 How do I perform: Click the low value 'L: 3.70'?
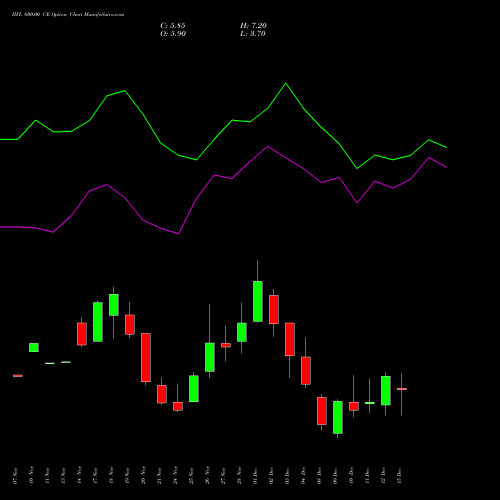point(253,34)
